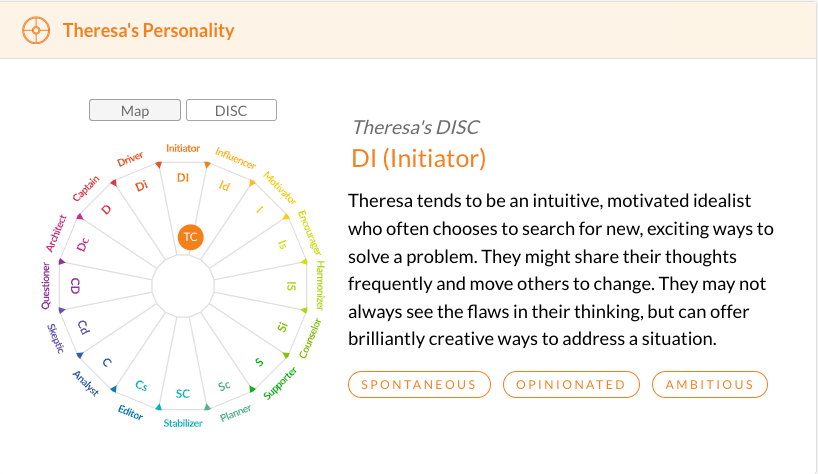
Task: Select the SC Stabilizer wheel segment
Action: 183,393
